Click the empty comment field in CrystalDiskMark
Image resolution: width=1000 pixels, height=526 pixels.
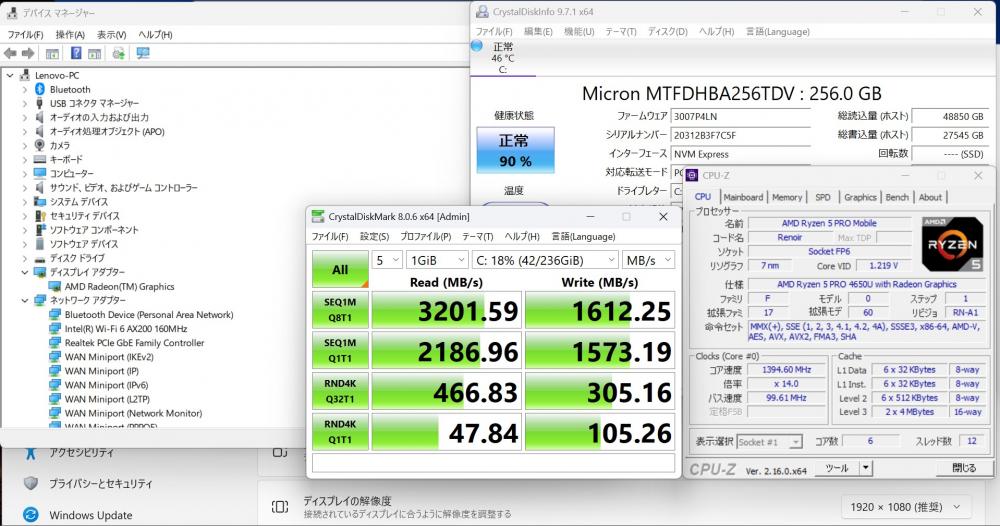[x=493, y=462]
